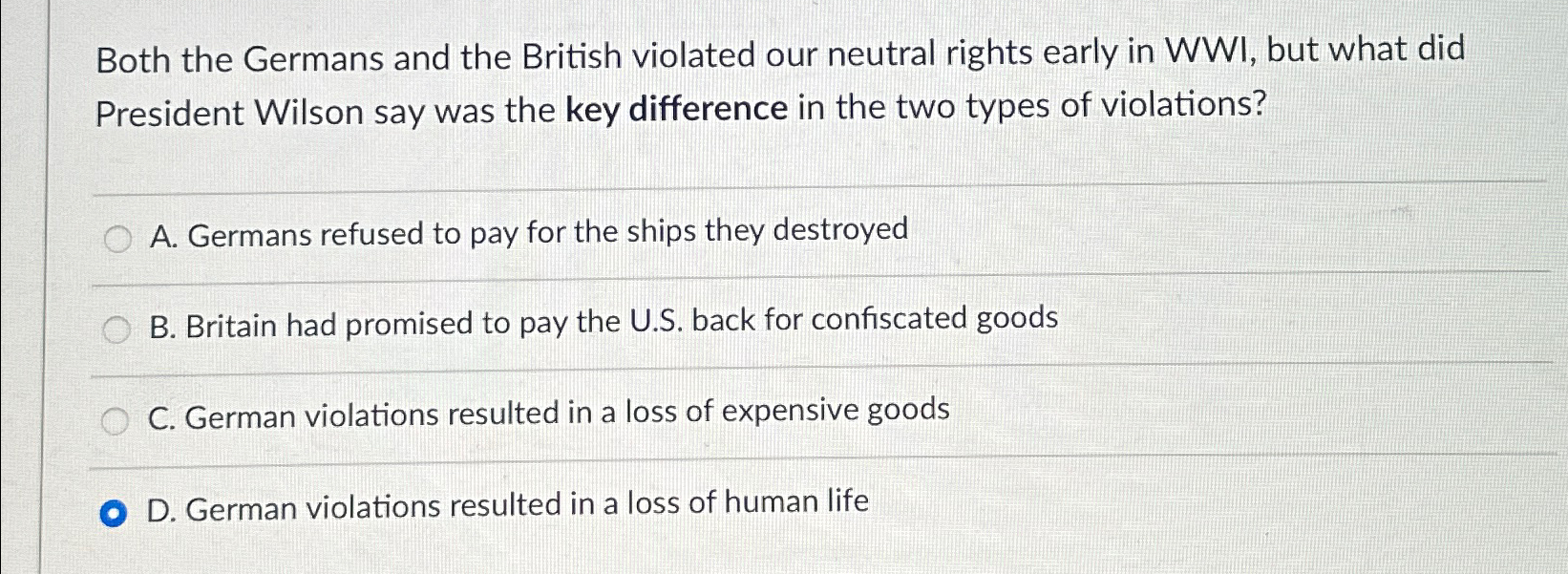Screen dimensions: 1568x574
Task: Click option C about loss of expensive goods
Action: click(x=544, y=413)
